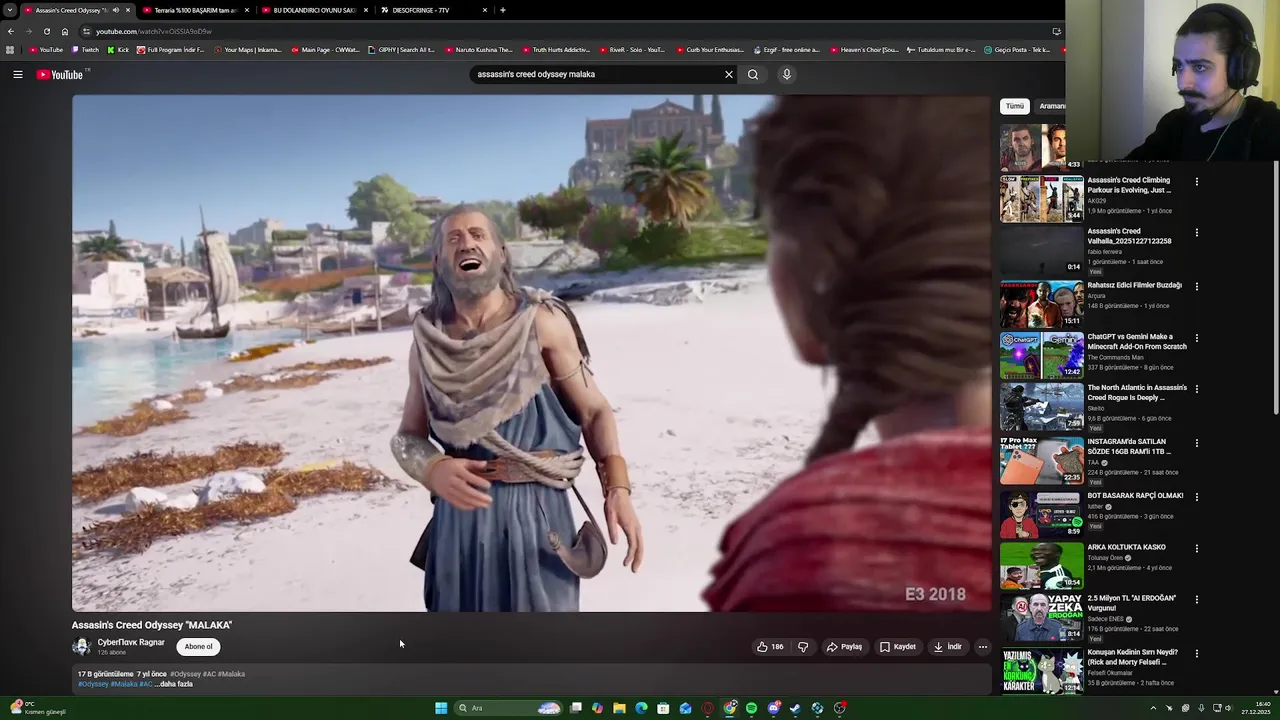Open a new browser tab with plus
Image resolution: width=1280 pixels, height=720 pixels.
(x=503, y=10)
